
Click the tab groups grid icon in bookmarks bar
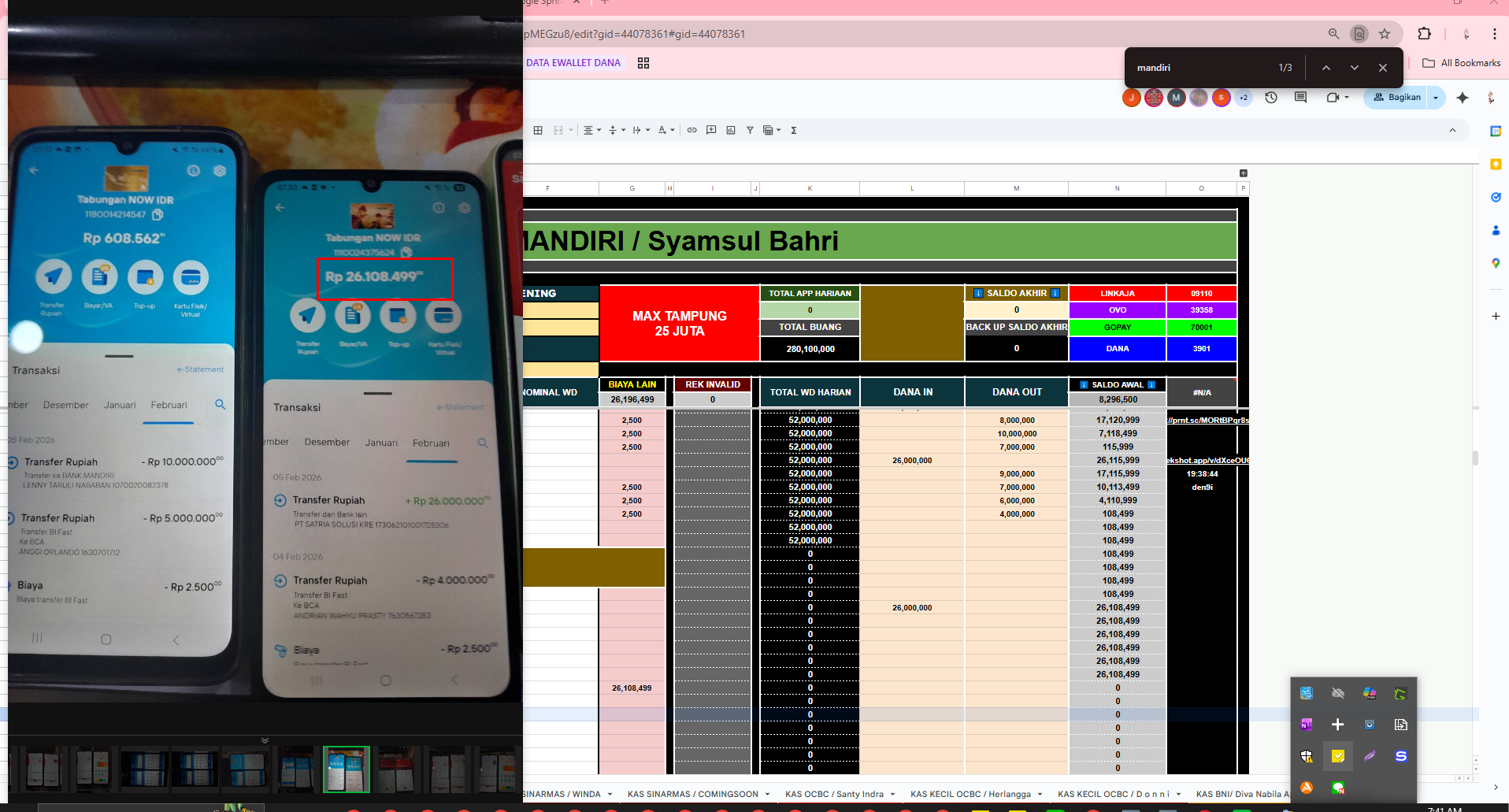pos(643,63)
